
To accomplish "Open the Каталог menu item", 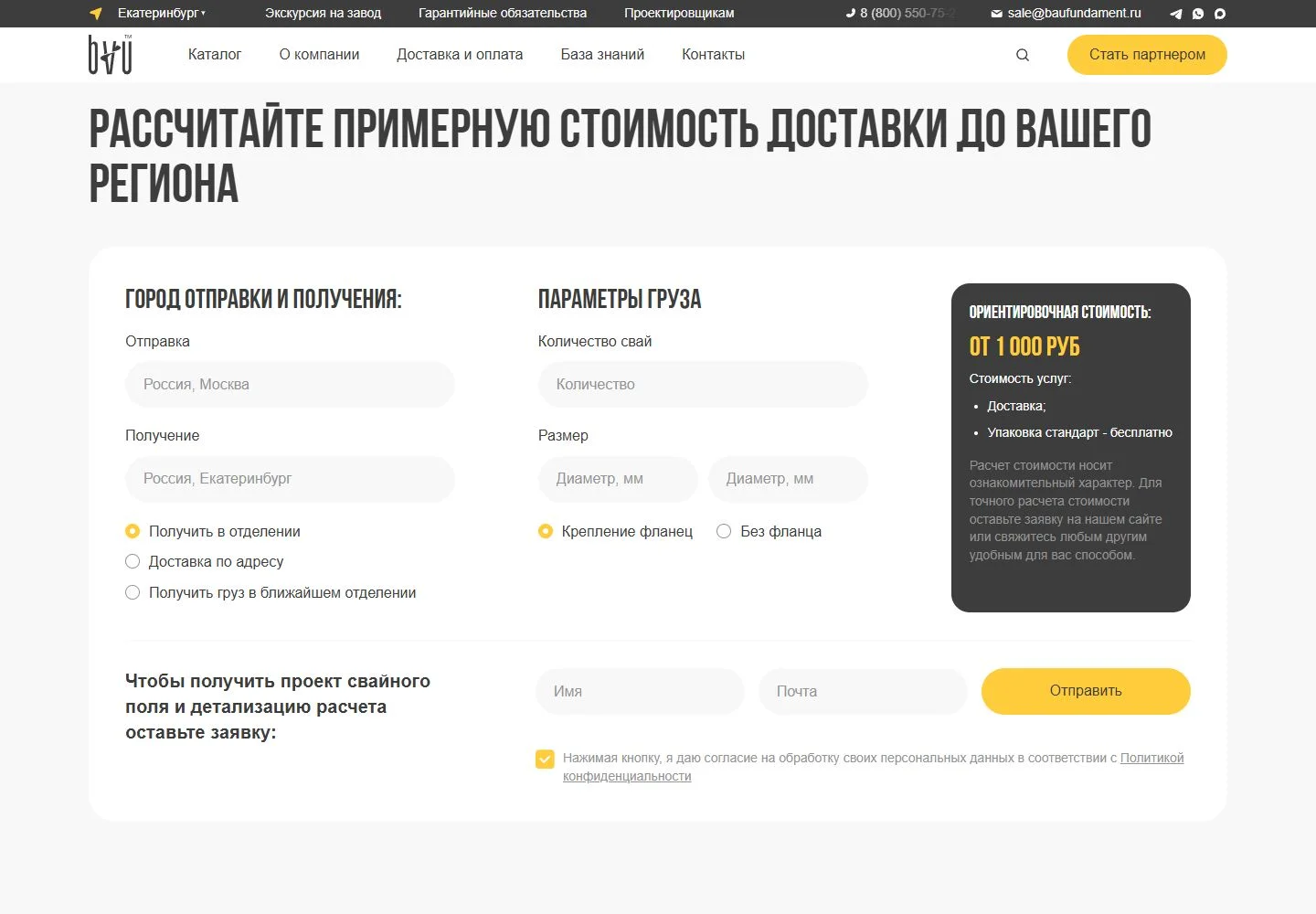I will (215, 55).
